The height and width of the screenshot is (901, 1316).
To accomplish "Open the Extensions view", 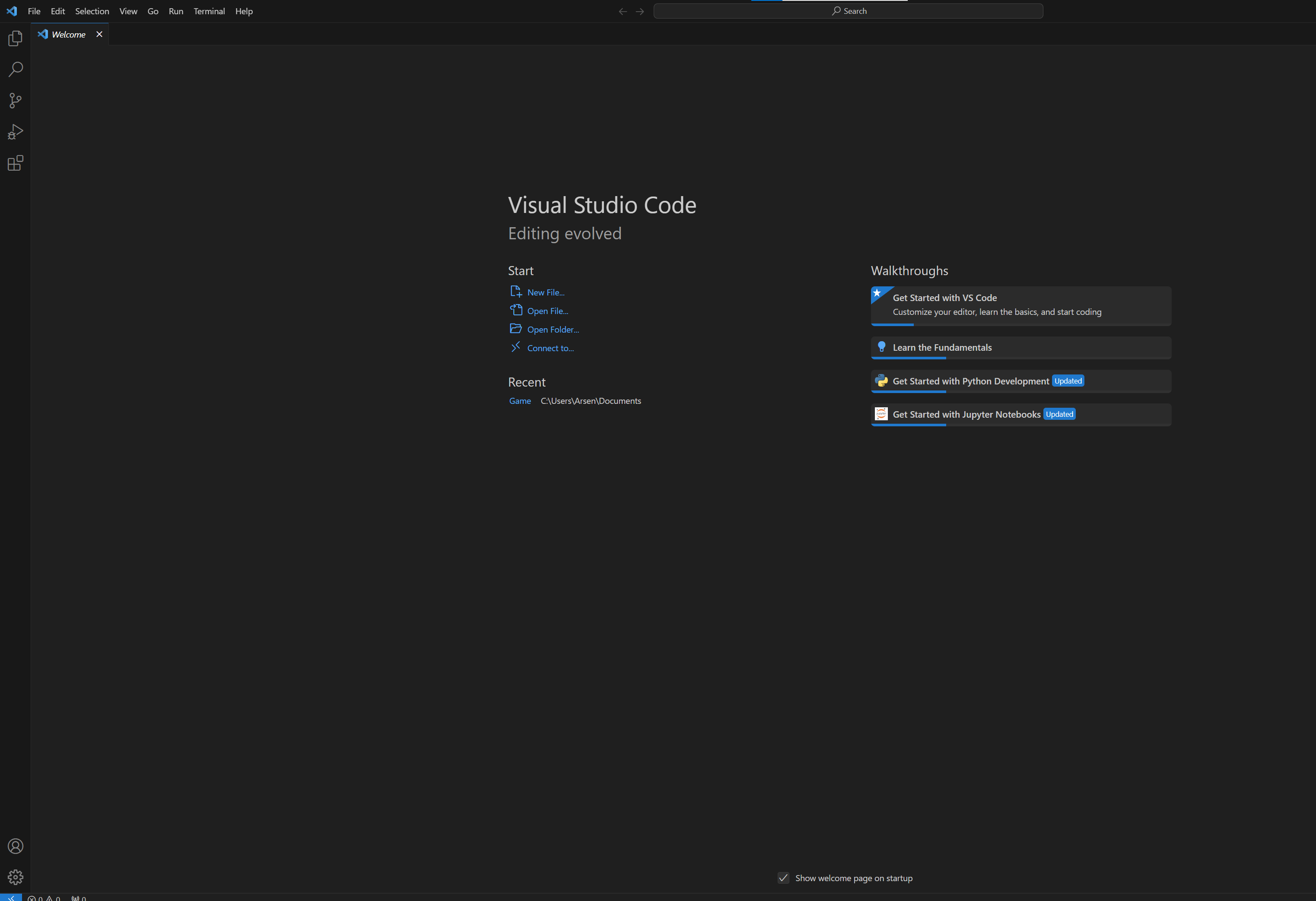I will 15,163.
